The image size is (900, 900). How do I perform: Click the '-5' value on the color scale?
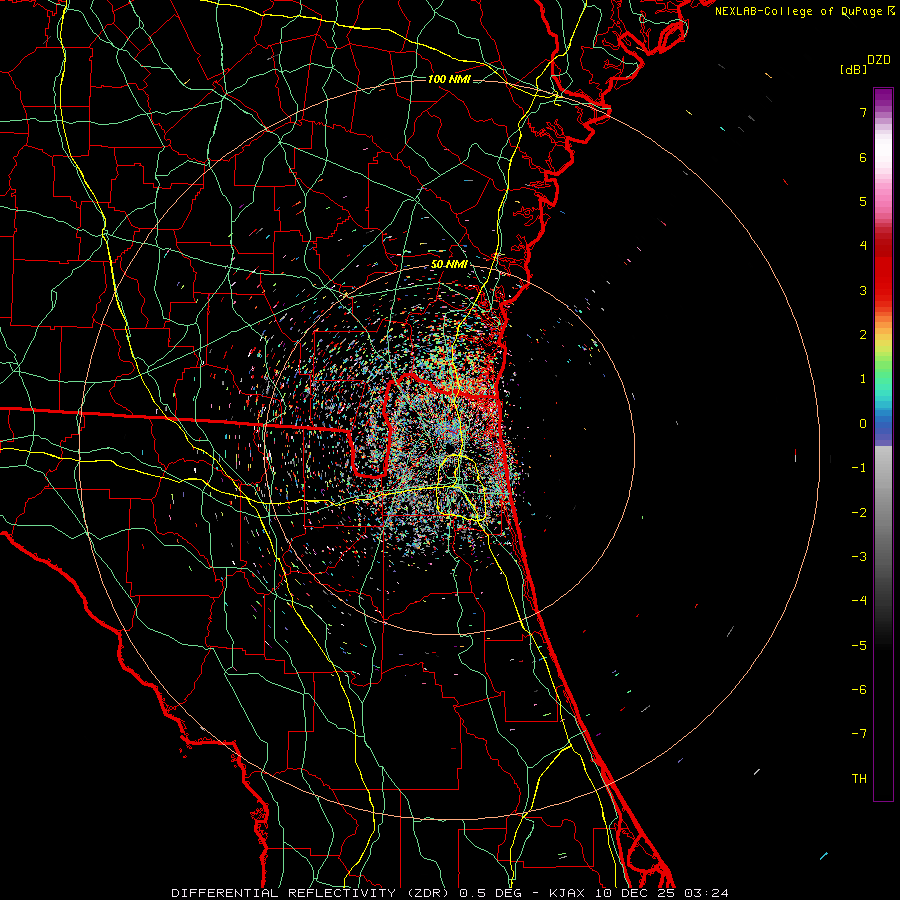[x=859, y=645]
